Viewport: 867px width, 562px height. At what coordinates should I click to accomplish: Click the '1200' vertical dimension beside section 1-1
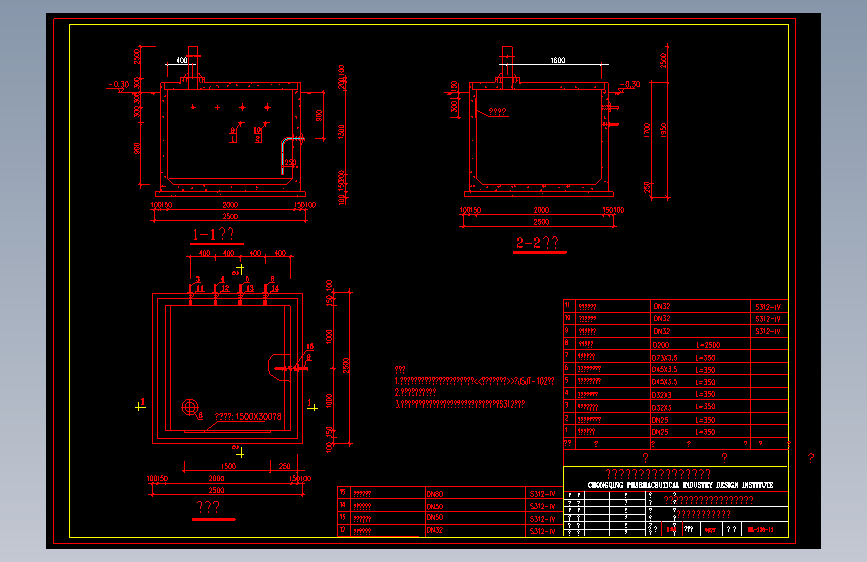click(341, 132)
